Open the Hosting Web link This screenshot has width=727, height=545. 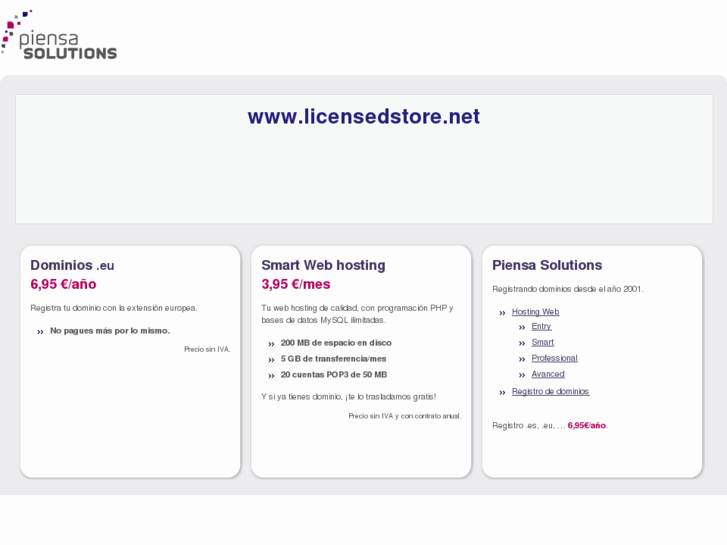click(536, 312)
